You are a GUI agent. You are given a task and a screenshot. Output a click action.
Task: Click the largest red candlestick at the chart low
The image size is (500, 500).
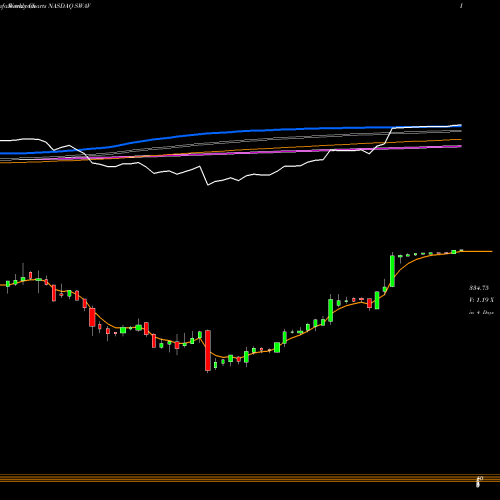208,351
